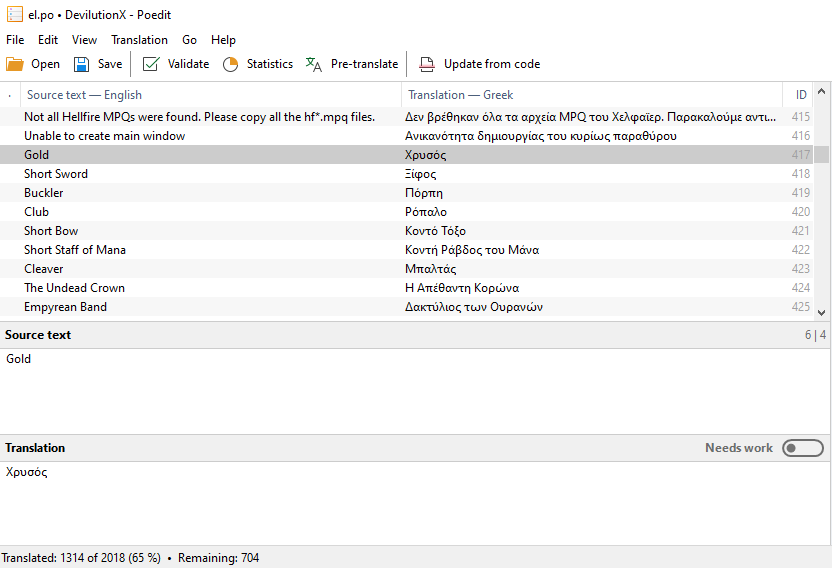Click the Greek translation "Κοντό Τόξο"
The width and height of the screenshot is (832, 568).
coord(435,231)
